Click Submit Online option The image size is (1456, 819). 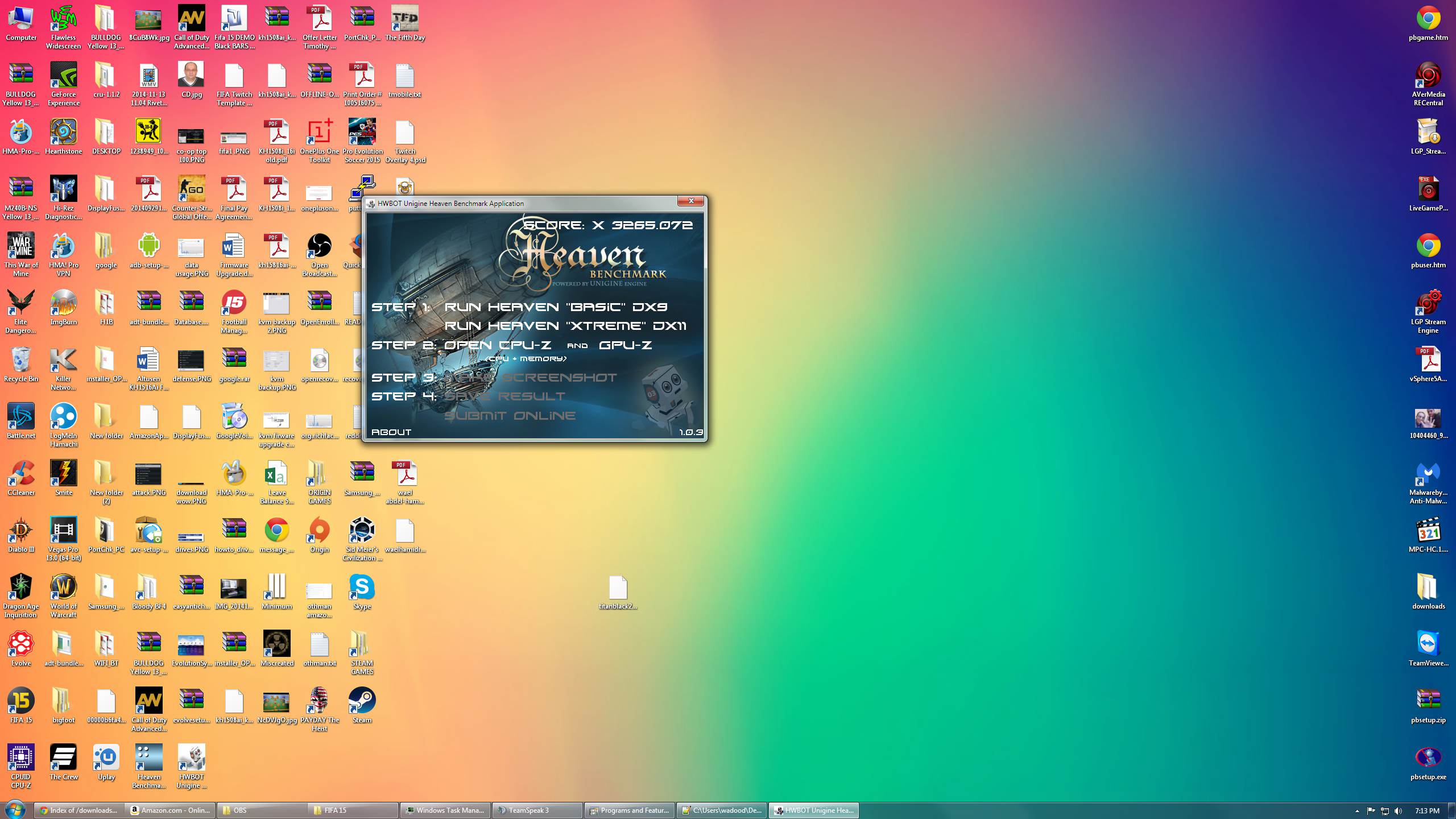click(510, 416)
